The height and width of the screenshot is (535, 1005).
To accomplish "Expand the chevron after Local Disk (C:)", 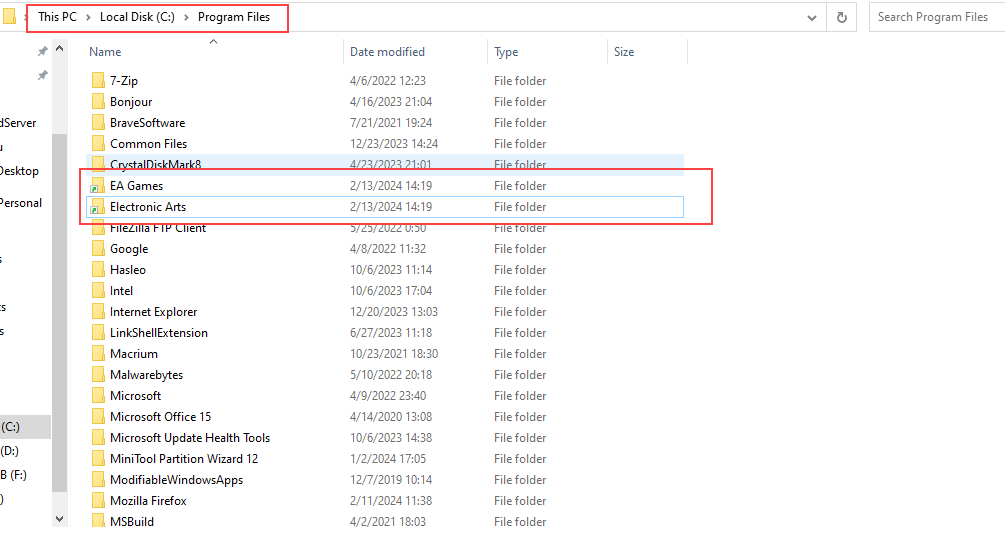I will click(x=186, y=17).
